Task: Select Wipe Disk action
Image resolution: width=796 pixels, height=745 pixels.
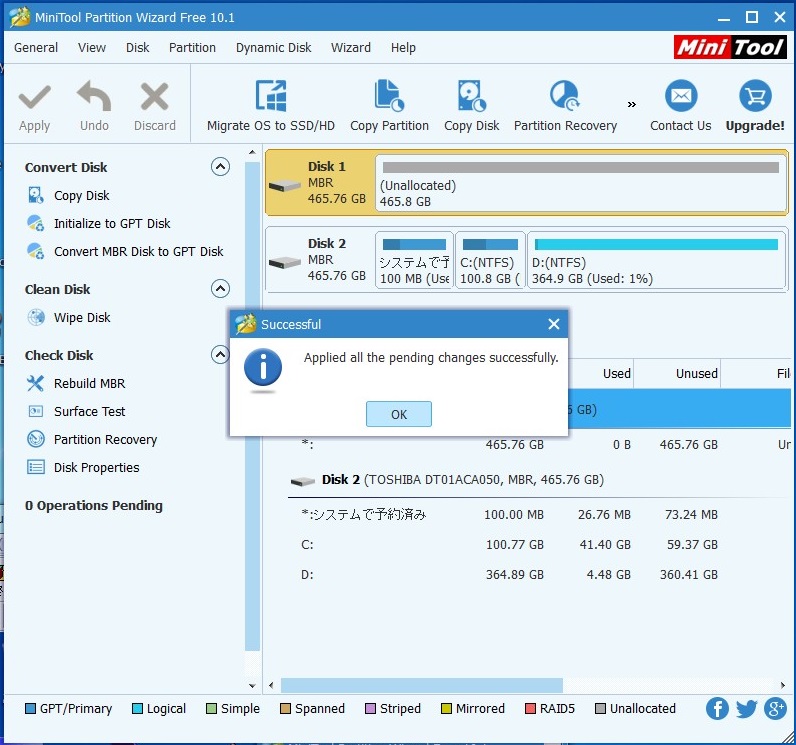Action: pyautogui.click(x=82, y=317)
